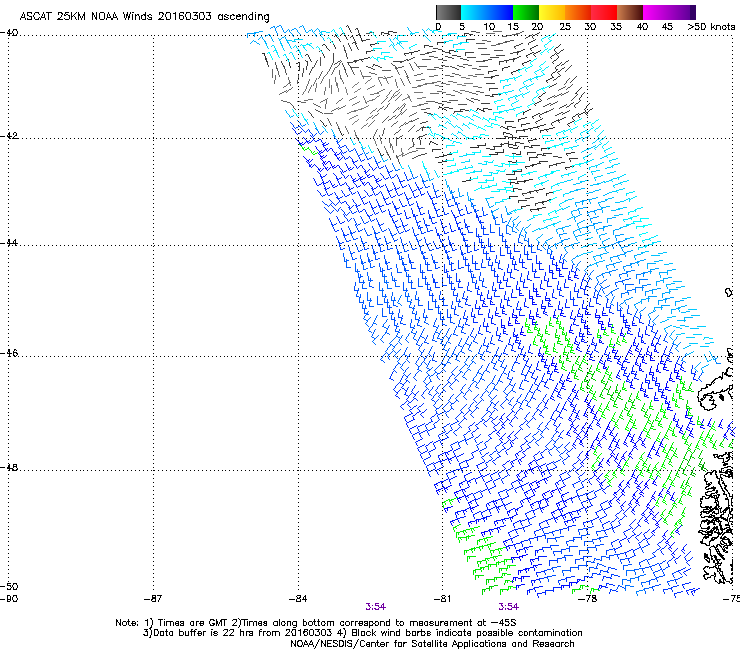Click the red 30-35 knots color band

coord(604,12)
